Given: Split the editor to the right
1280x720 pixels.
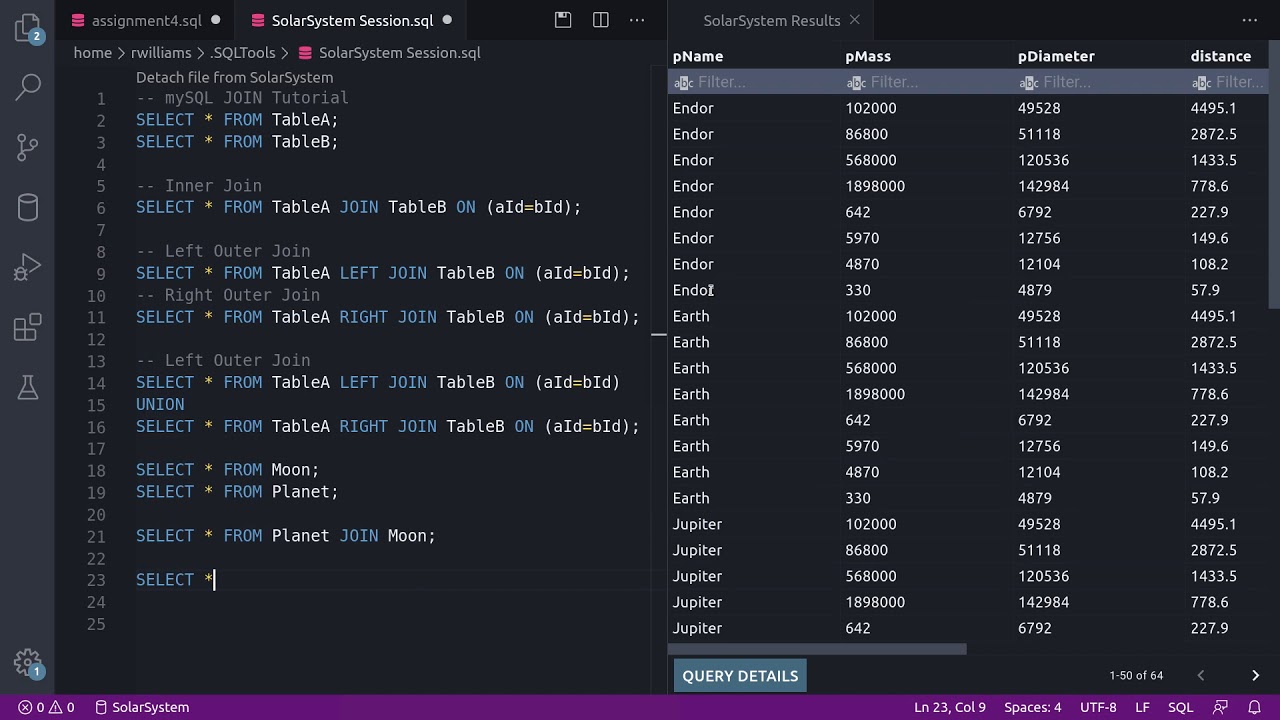Looking at the screenshot, I should coord(601,20).
